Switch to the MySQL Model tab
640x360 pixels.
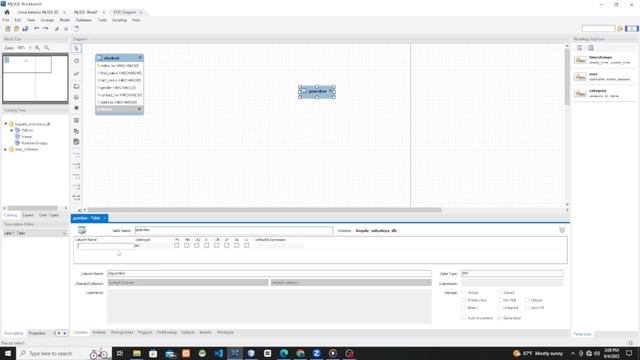click(x=86, y=12)
